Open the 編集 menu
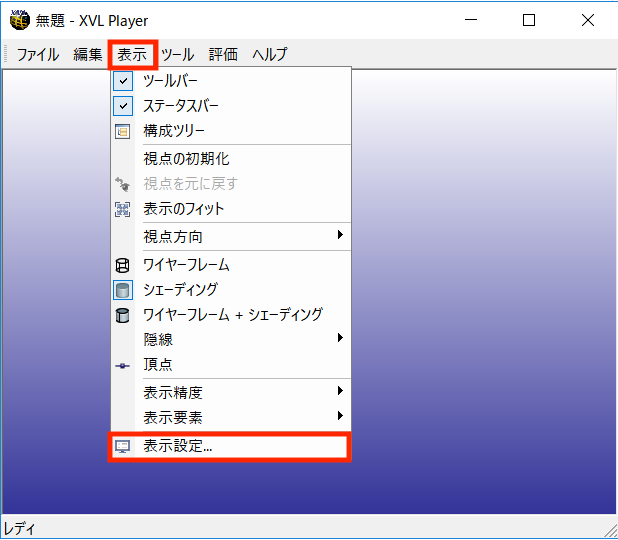The width and height of the screenshot is (618, 540). coord(87,54)
